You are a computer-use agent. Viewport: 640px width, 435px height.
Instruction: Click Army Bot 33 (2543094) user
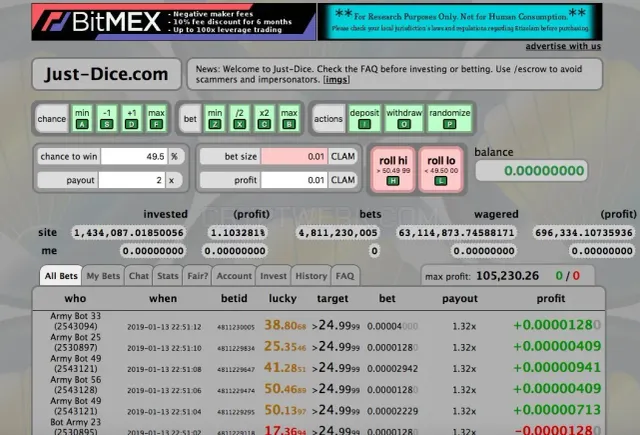point(76,321)
